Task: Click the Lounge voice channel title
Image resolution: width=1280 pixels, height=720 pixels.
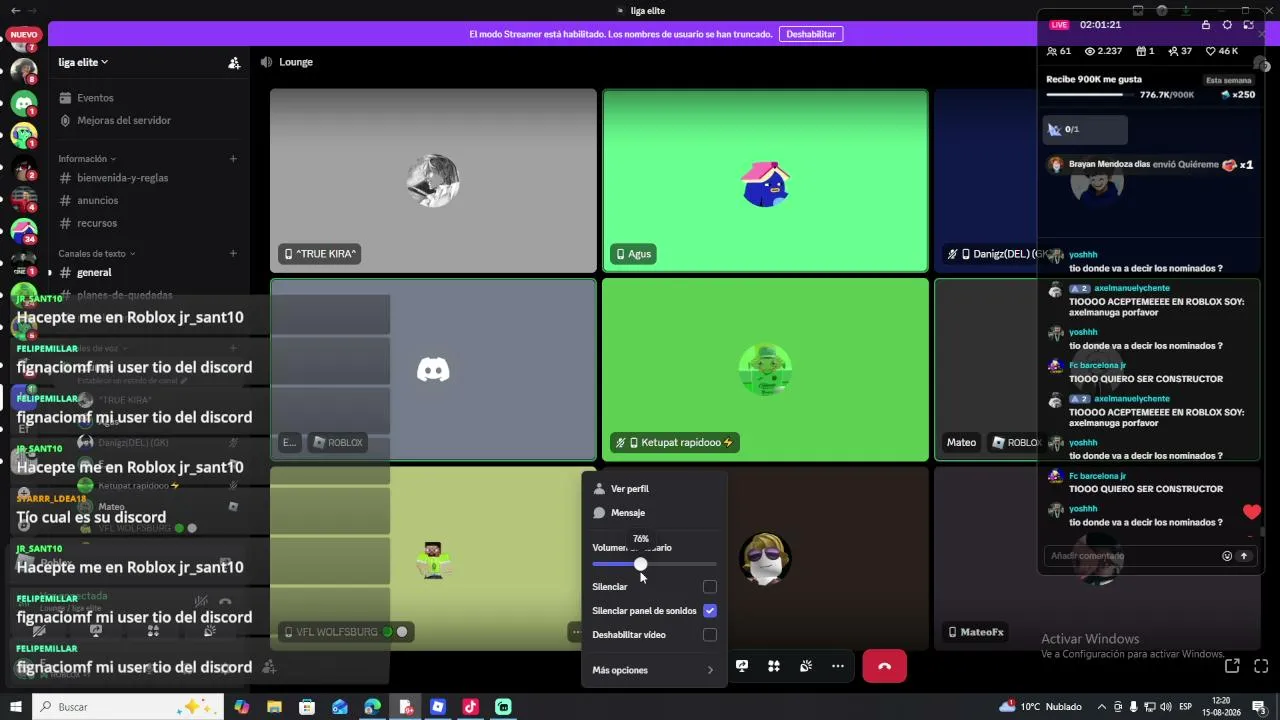Action: point(296,62)
